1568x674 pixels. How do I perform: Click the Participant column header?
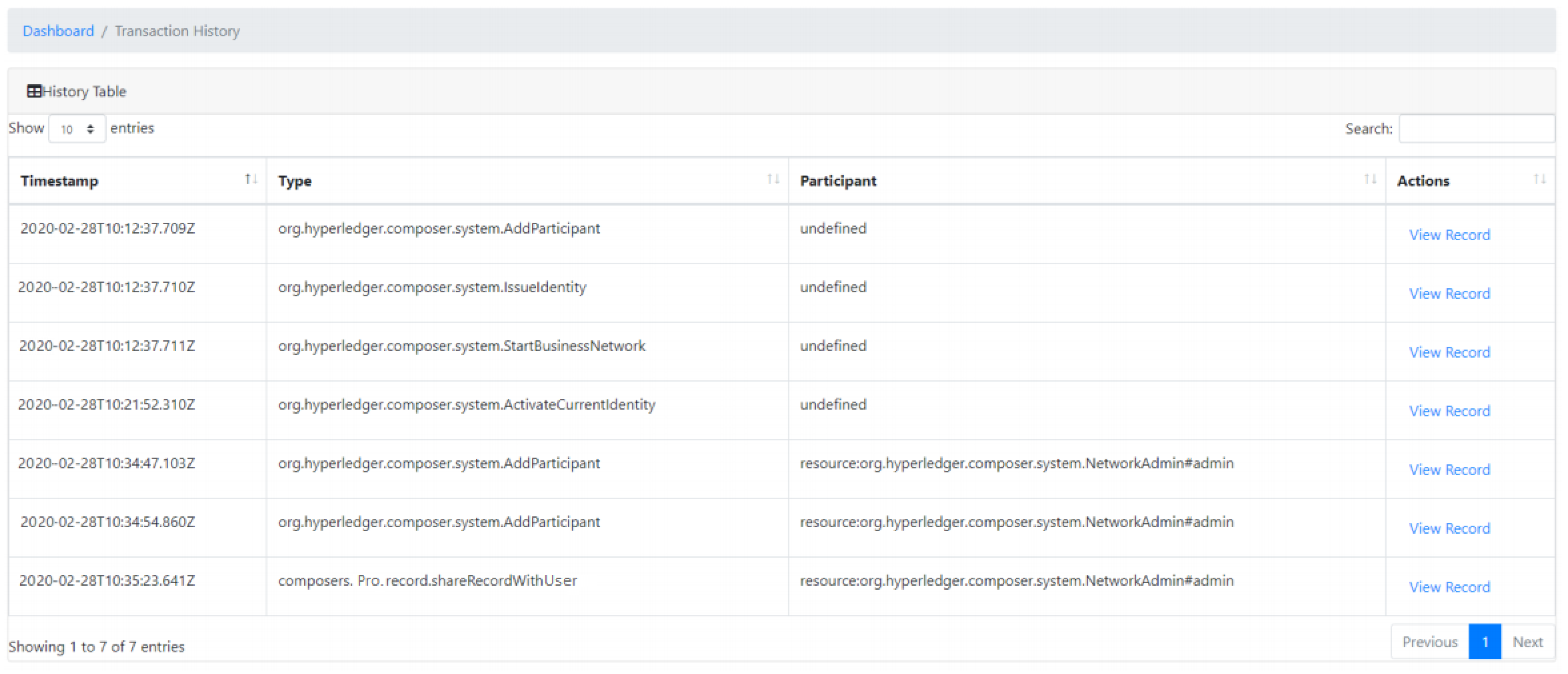tap(838, 181)
